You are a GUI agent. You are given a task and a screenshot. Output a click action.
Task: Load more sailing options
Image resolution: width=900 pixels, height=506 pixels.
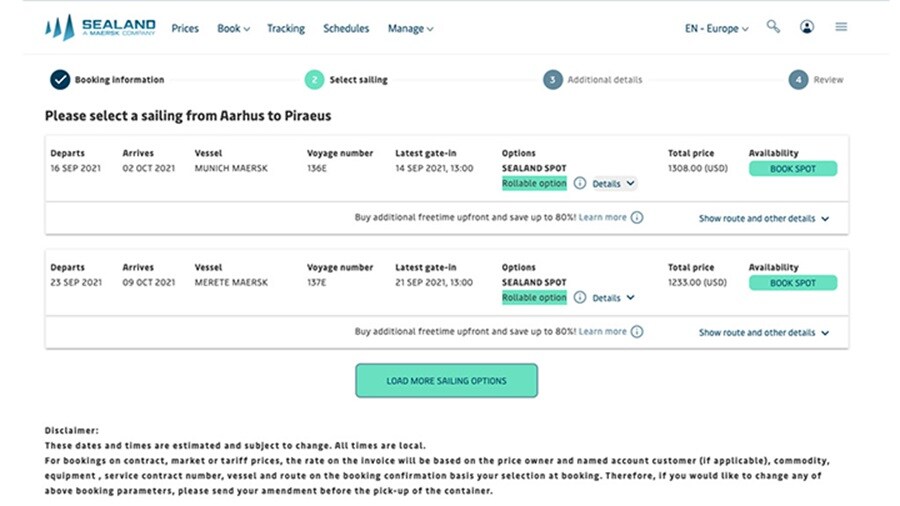tap(446, 381)
